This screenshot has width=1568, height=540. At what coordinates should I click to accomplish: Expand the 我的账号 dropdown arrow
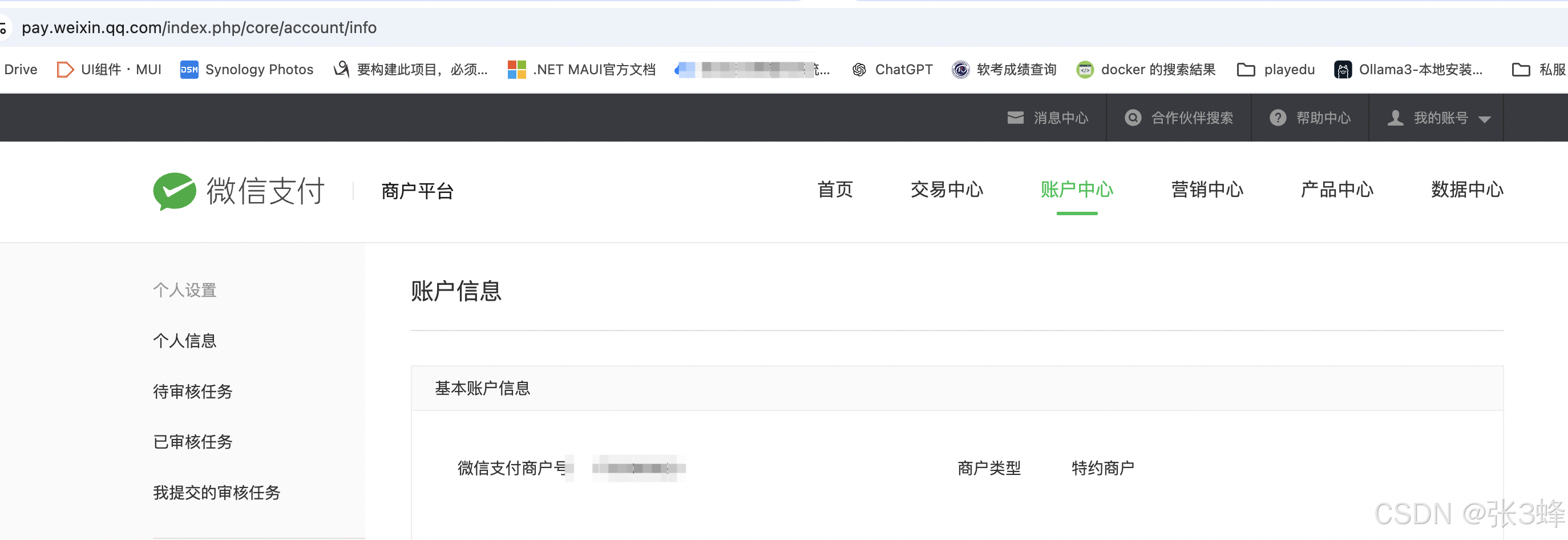point(1485,119)
